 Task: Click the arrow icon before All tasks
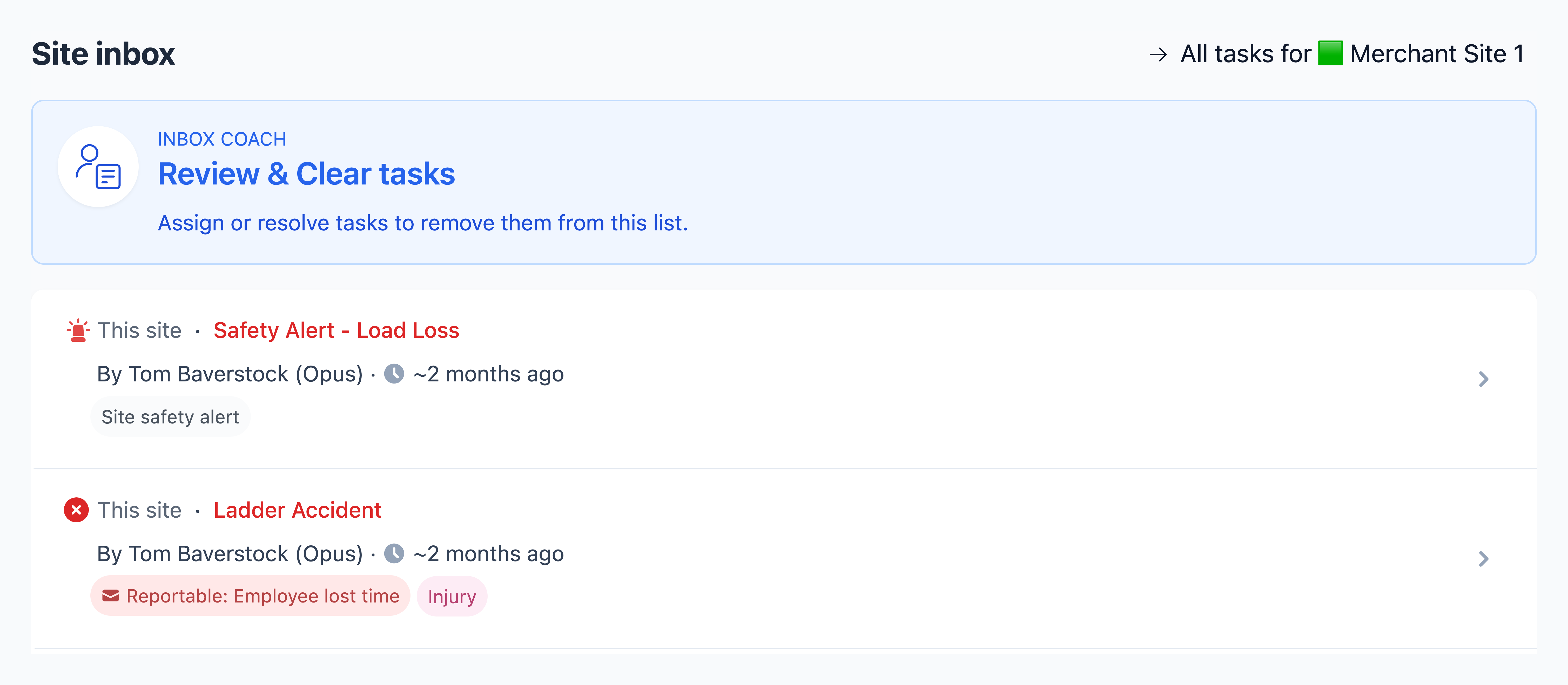click(x=1158, y=55)
